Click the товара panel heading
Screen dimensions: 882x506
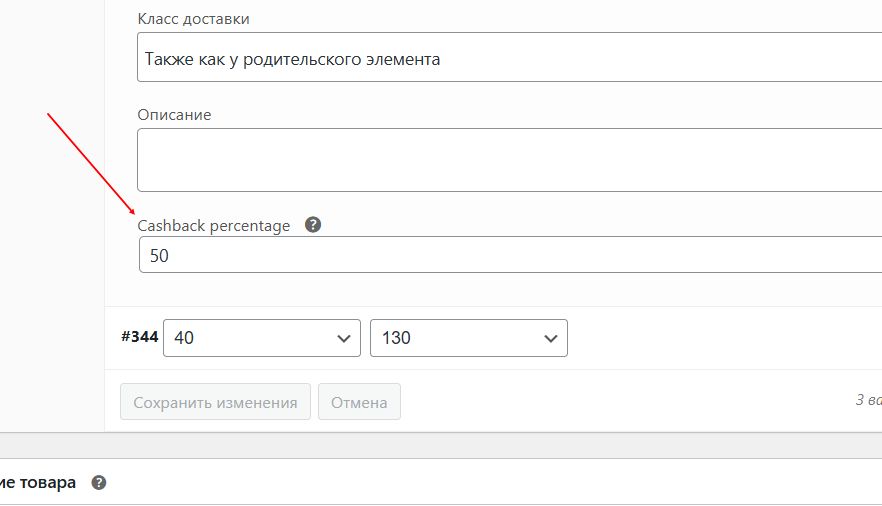38,482
